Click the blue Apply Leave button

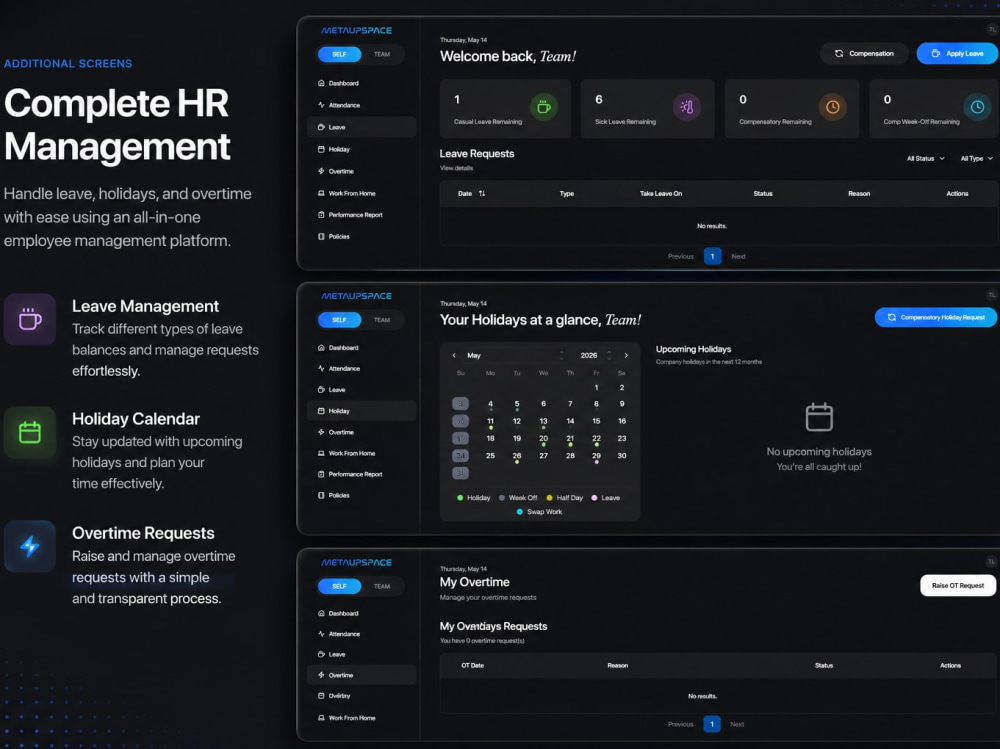click(x=957, y=54)
